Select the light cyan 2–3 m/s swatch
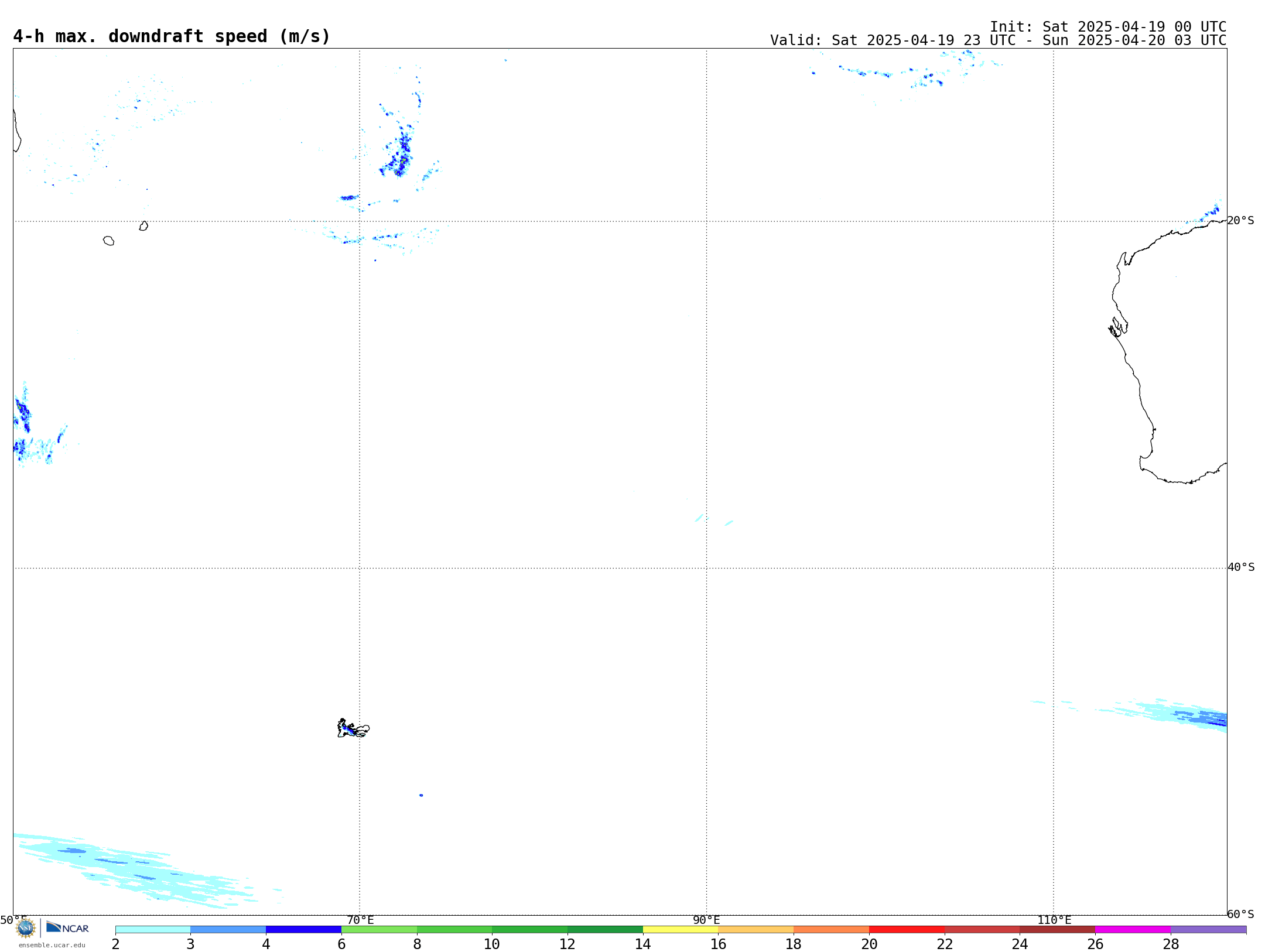The width and height of the screenshot is (1265, 952). pos(153,930)
